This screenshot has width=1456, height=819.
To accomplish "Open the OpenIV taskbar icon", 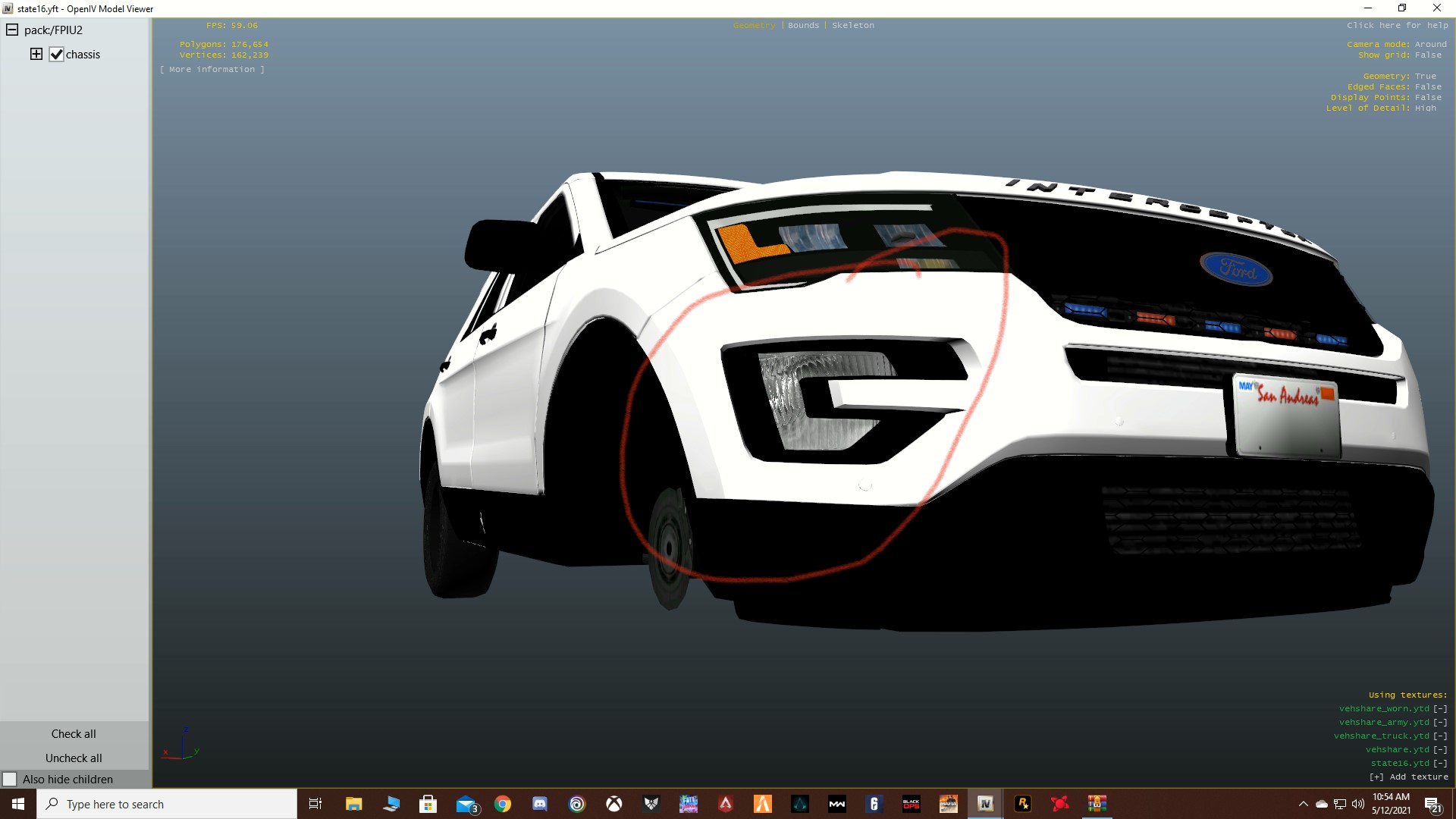I will pyautogui.click(x=985, y=804).
